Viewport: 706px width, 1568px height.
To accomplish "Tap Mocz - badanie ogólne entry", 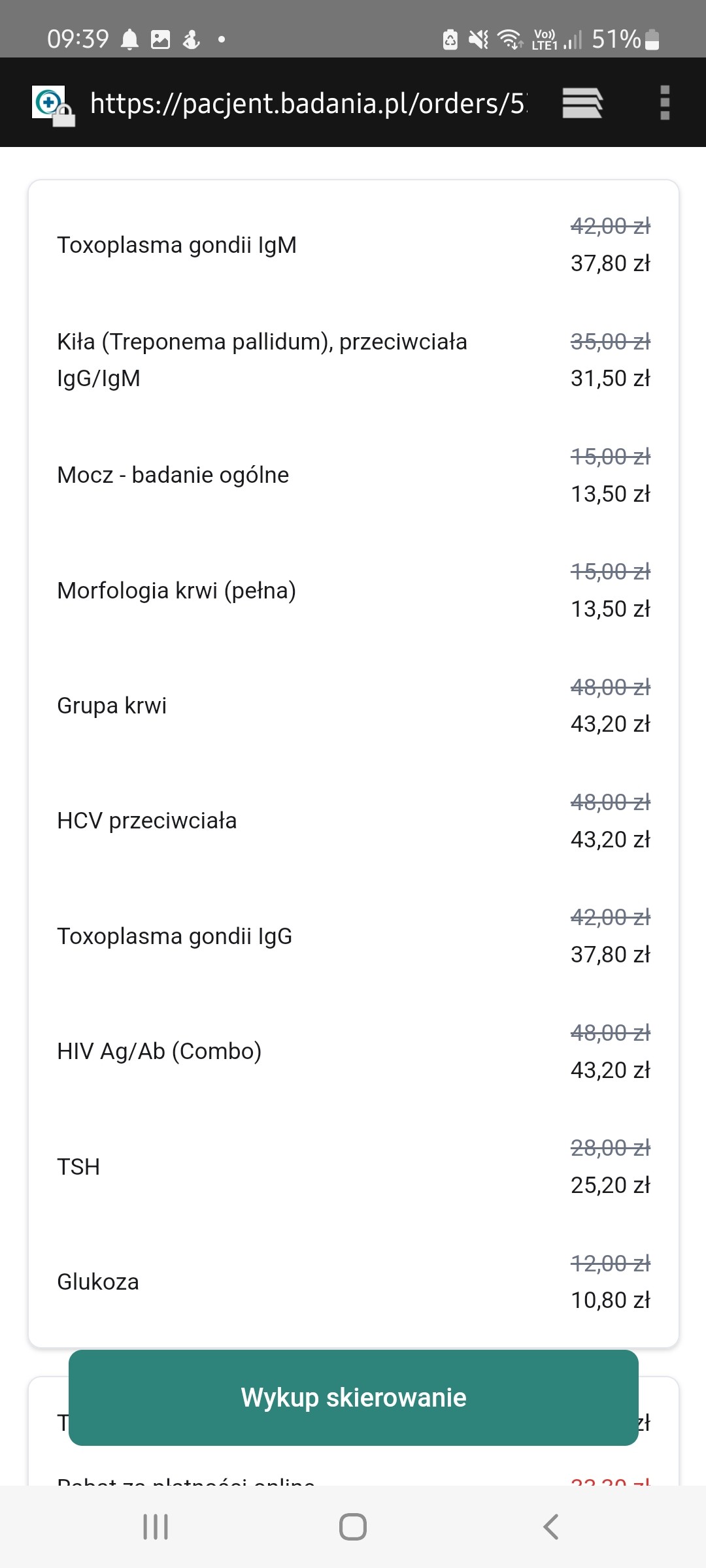I will (x=173, y=475).
